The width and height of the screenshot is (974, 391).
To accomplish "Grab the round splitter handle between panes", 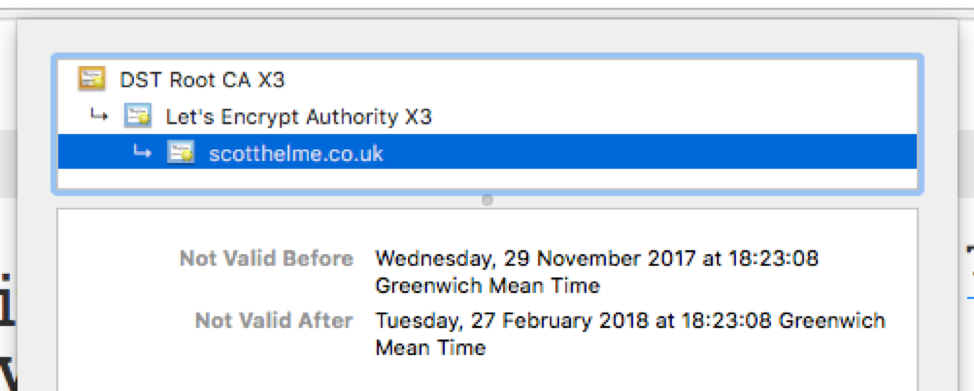I will 488,200.
